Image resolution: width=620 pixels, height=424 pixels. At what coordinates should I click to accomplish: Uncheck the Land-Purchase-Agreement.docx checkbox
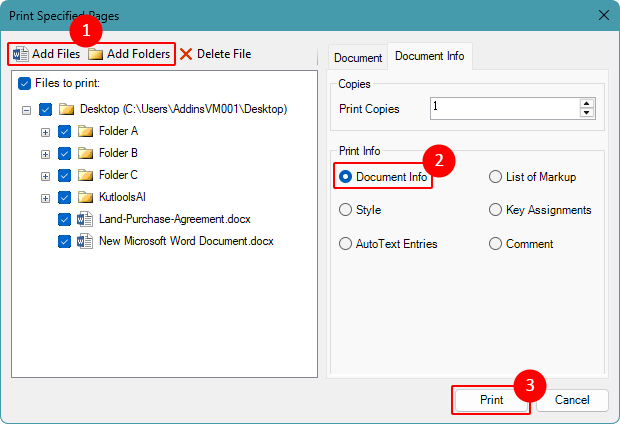pyautogui.click(x=64, y=220)
